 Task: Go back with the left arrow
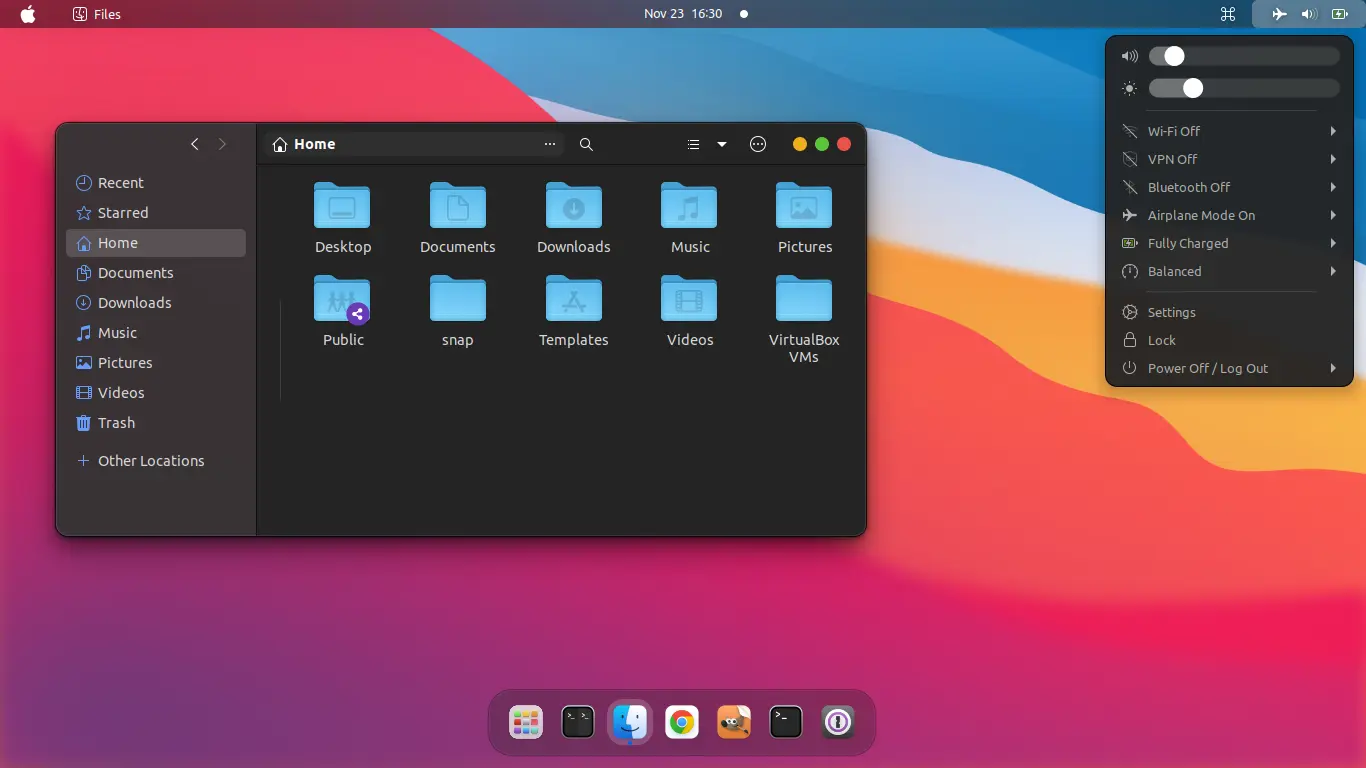pos(195,144)
